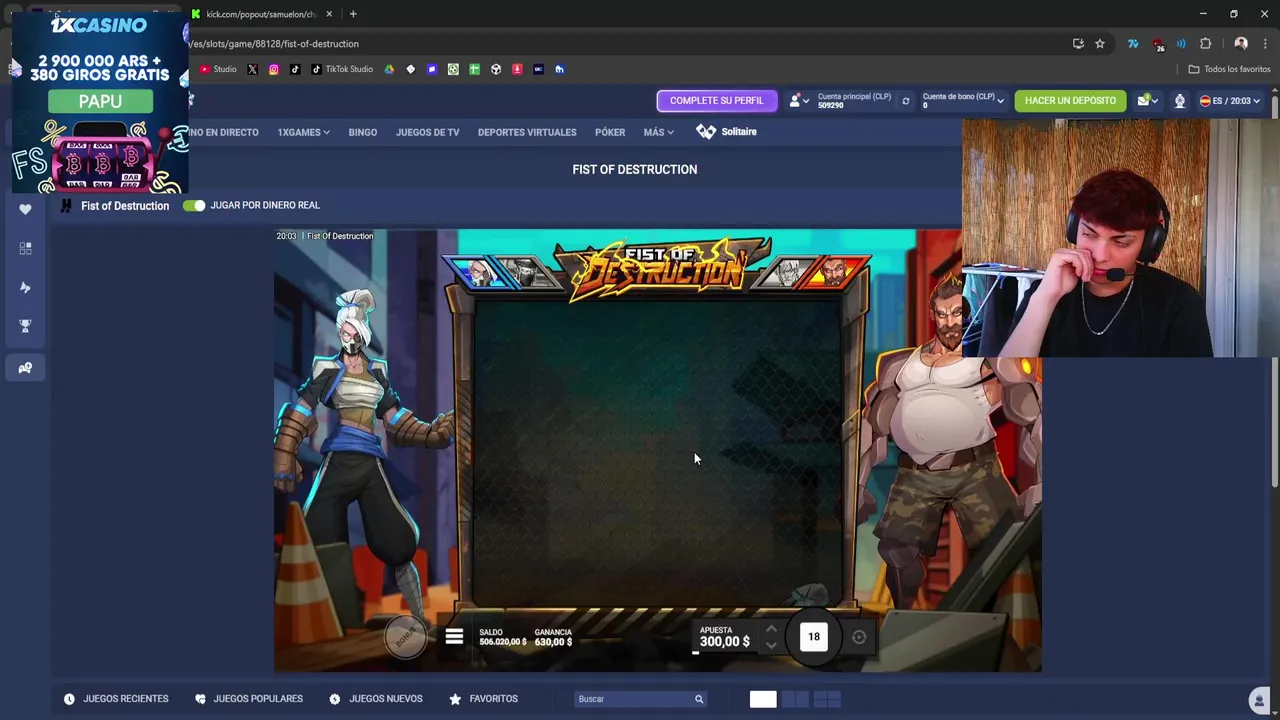This screenshot has height=720, width=1280.
Task: Refresh the Cuenta principal balance
Action: (906, 101)
